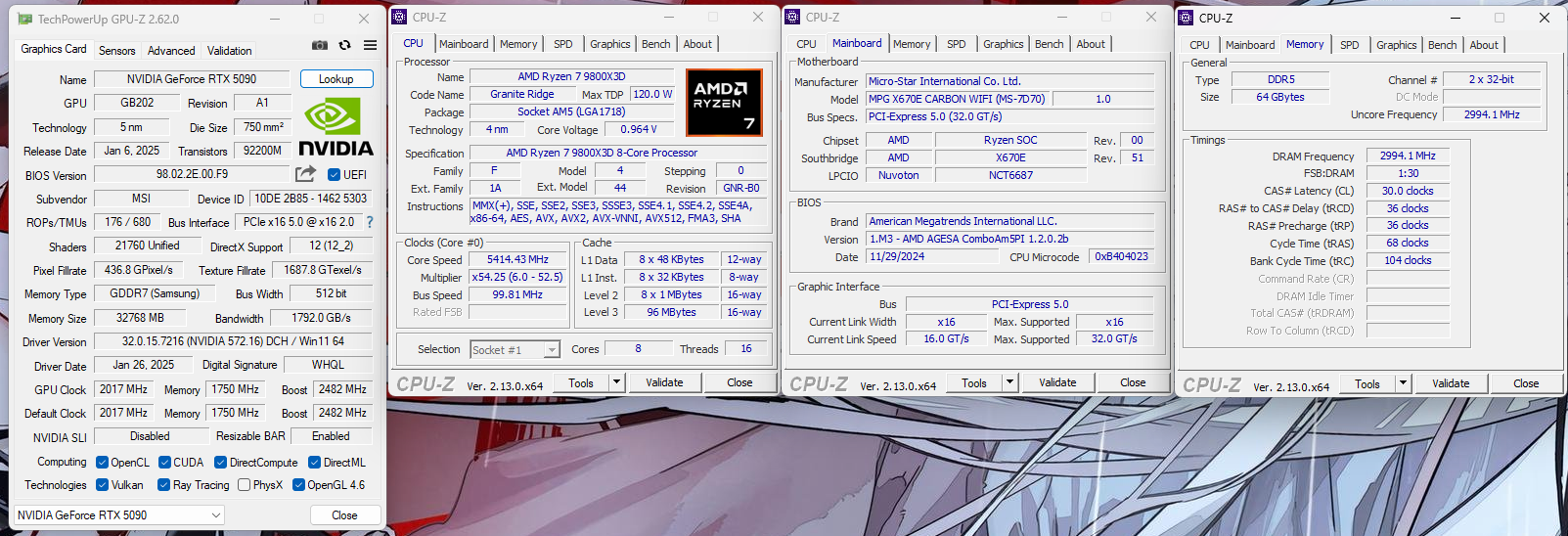Open the NVIDIA GeForce RTX 5090 GPU dropdown
Viewport: 1568px width, 536px height.
point(119,514)
